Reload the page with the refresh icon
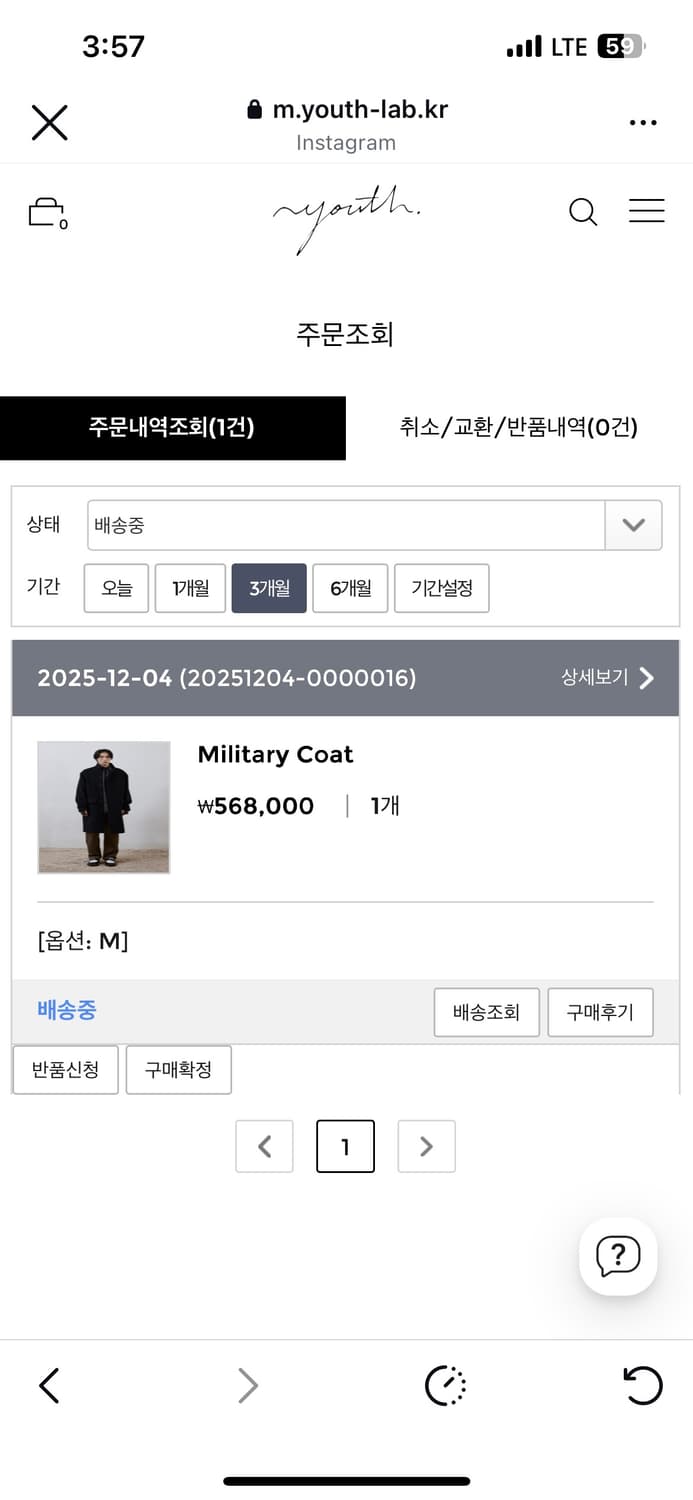 (x=643, y=1386)
